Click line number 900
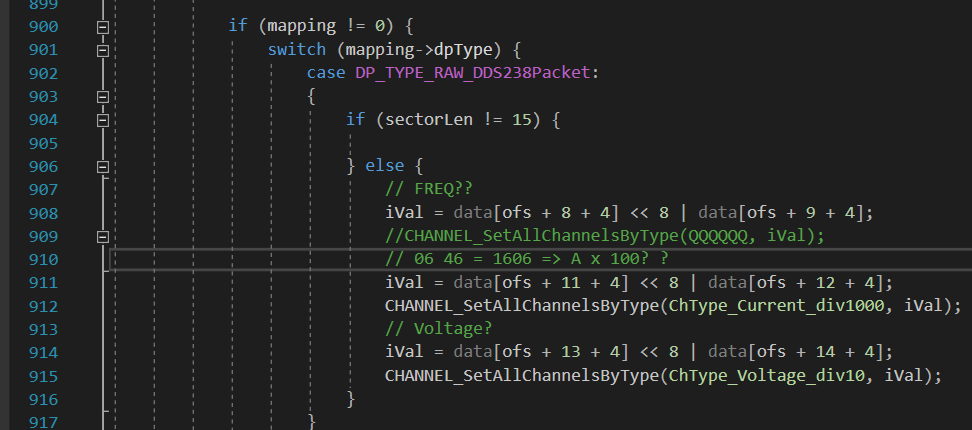This screenshot has width=972, height=430. (x=43, y=27)
